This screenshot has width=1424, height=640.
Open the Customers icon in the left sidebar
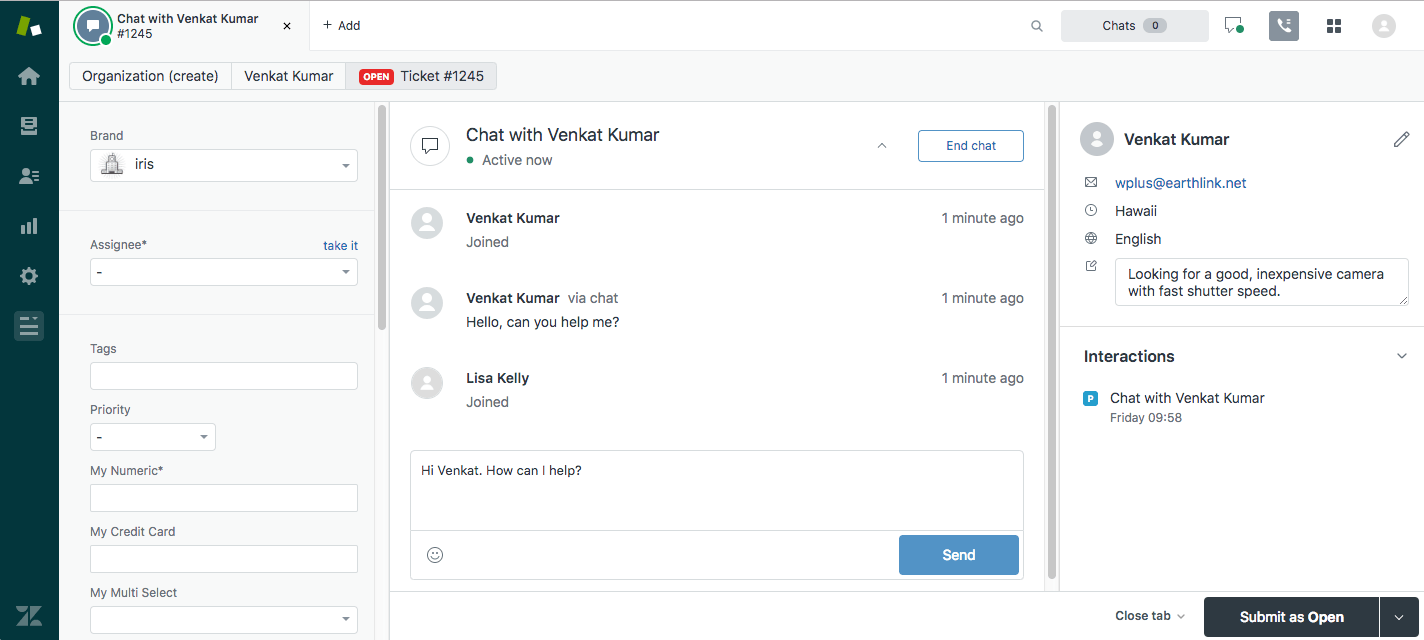28,175
